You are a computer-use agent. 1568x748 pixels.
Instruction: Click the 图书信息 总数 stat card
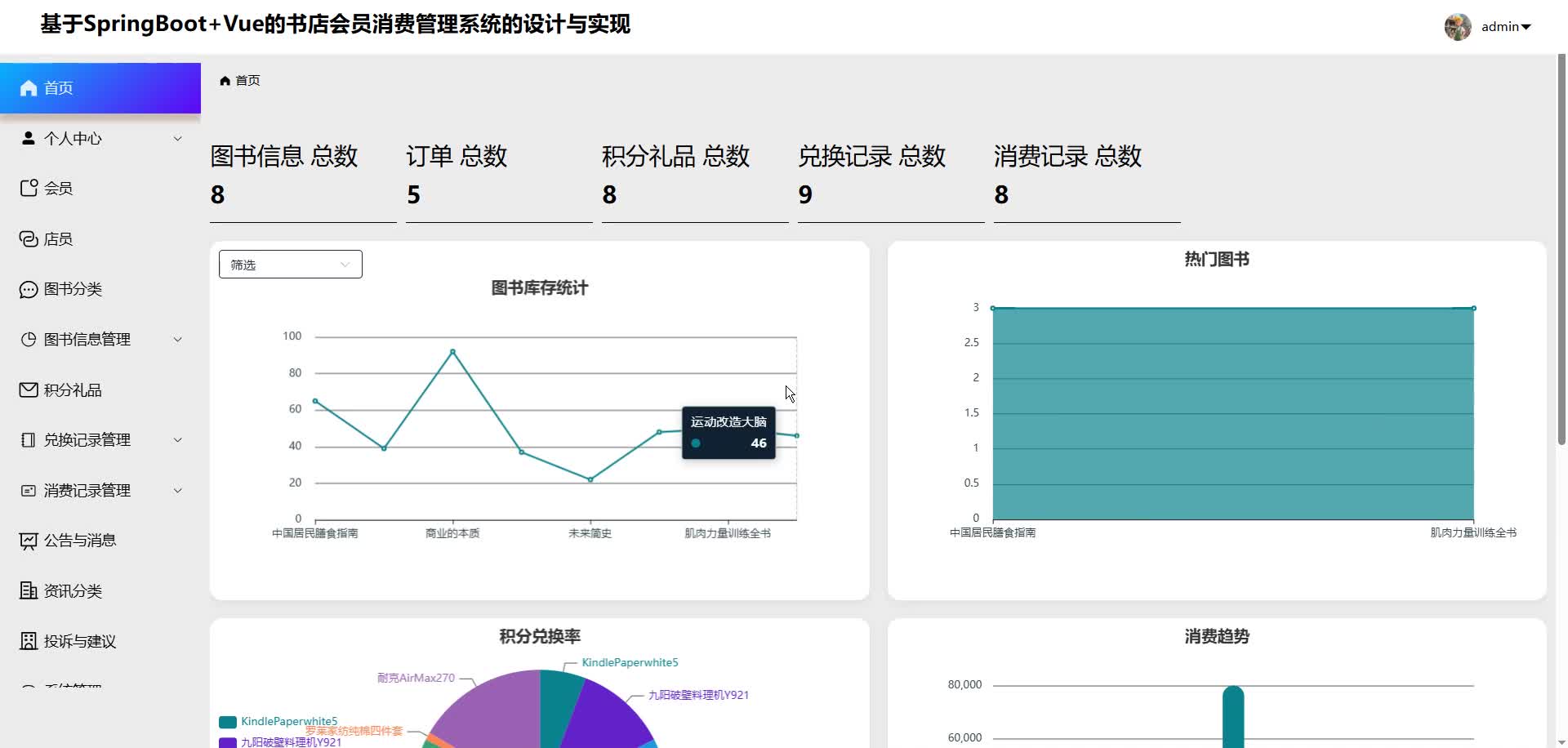tap(303, 181)
